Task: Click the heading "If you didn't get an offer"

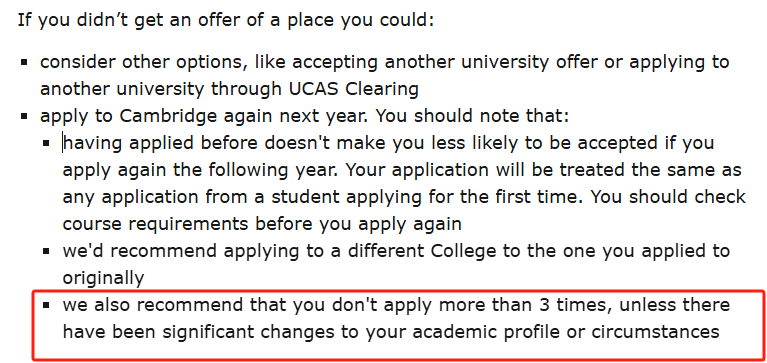Action: 226,21
